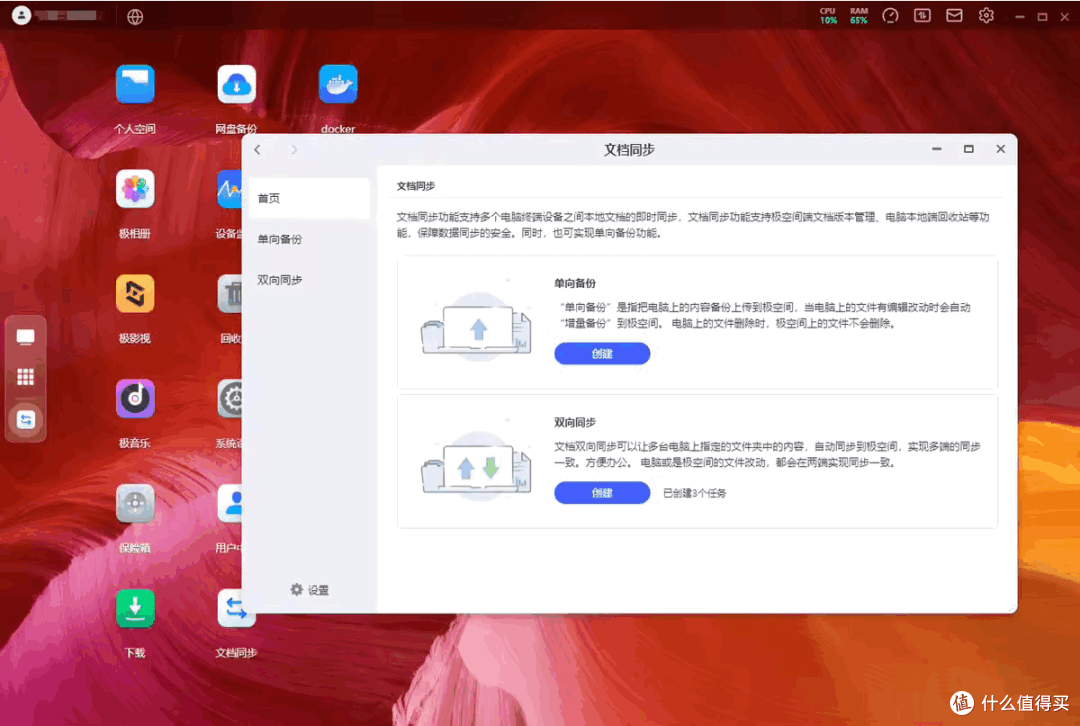This screenshot has width=1080, height=726.
Task: Click 创建 button under 双向同步
Action: click(x=602, y=492)
